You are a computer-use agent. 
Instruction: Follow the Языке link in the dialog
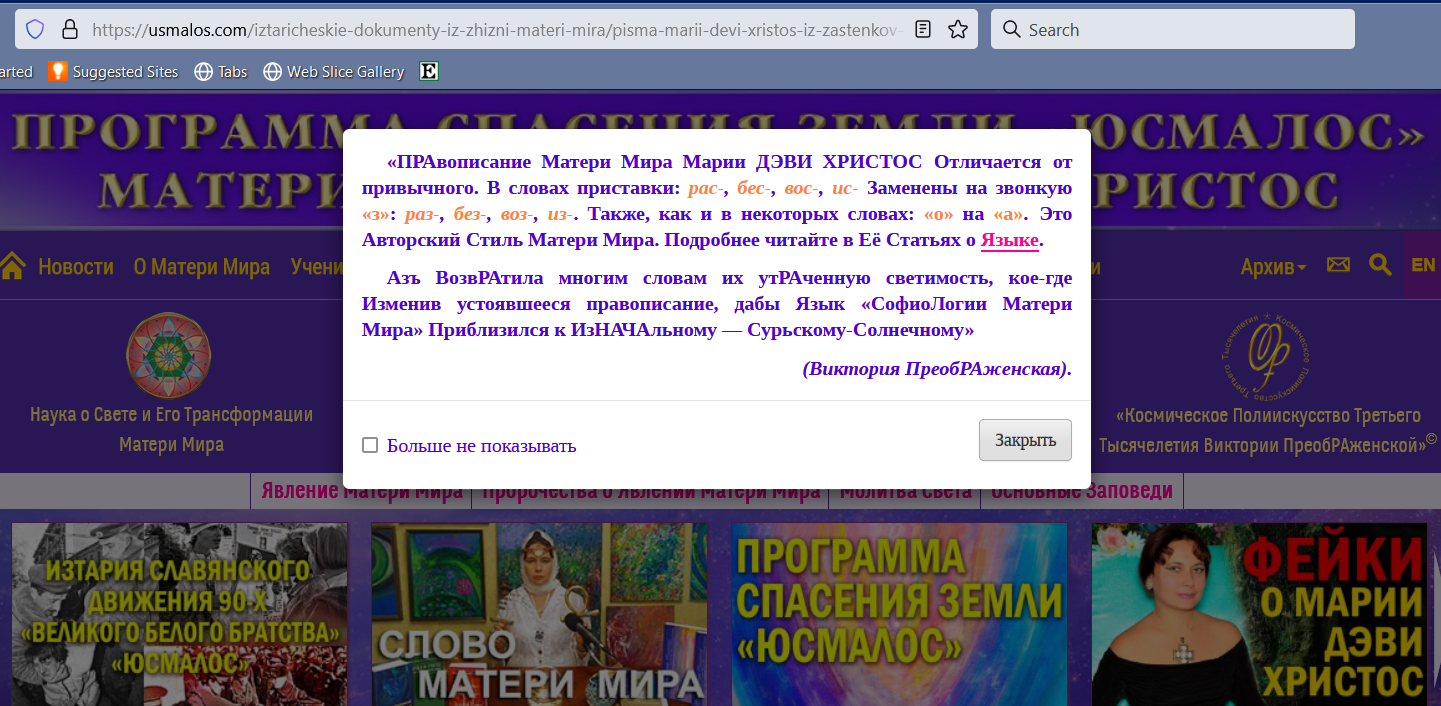coord(1010,240)
